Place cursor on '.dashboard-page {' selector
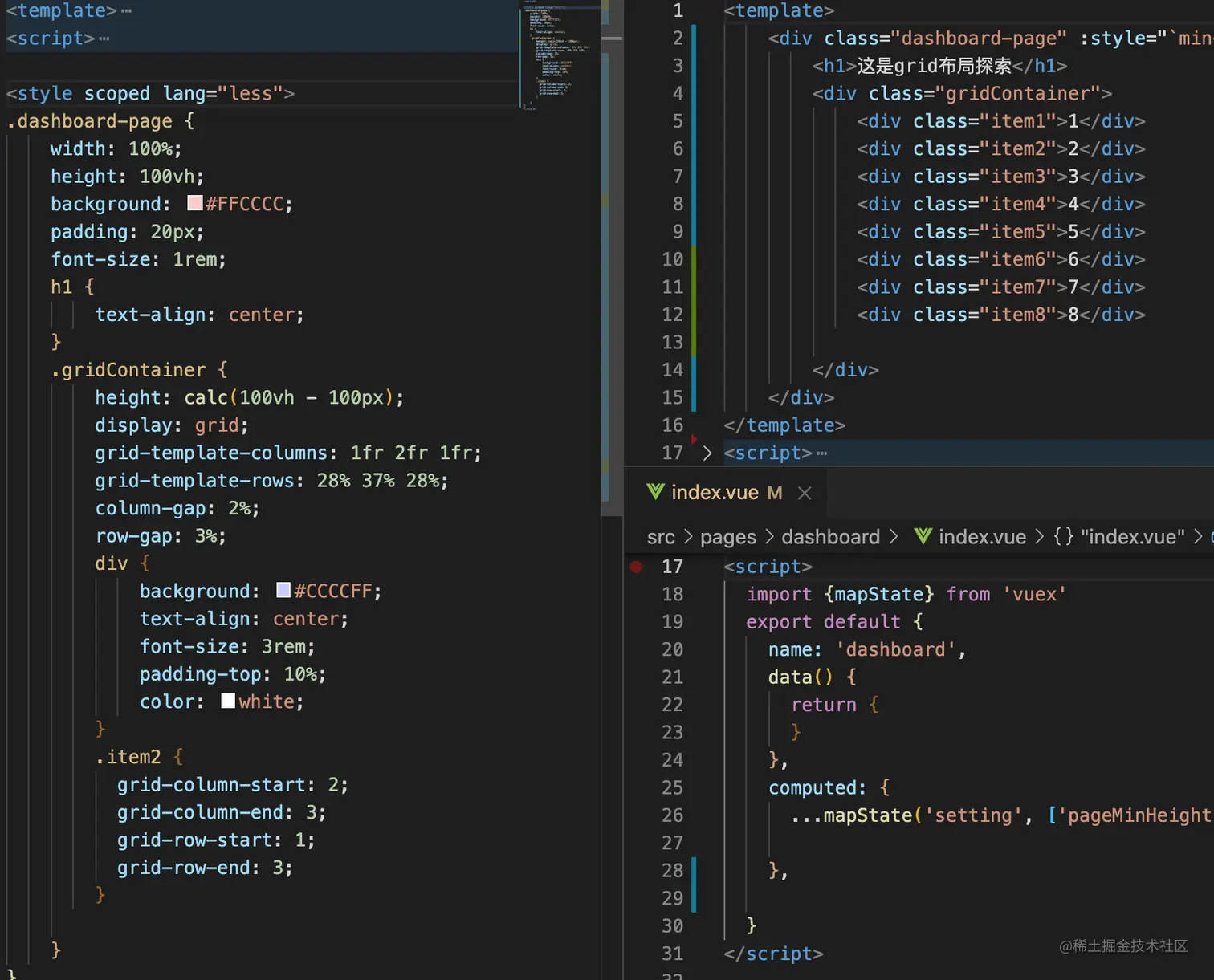1214x980 pixels. click(x=100, y=121)
